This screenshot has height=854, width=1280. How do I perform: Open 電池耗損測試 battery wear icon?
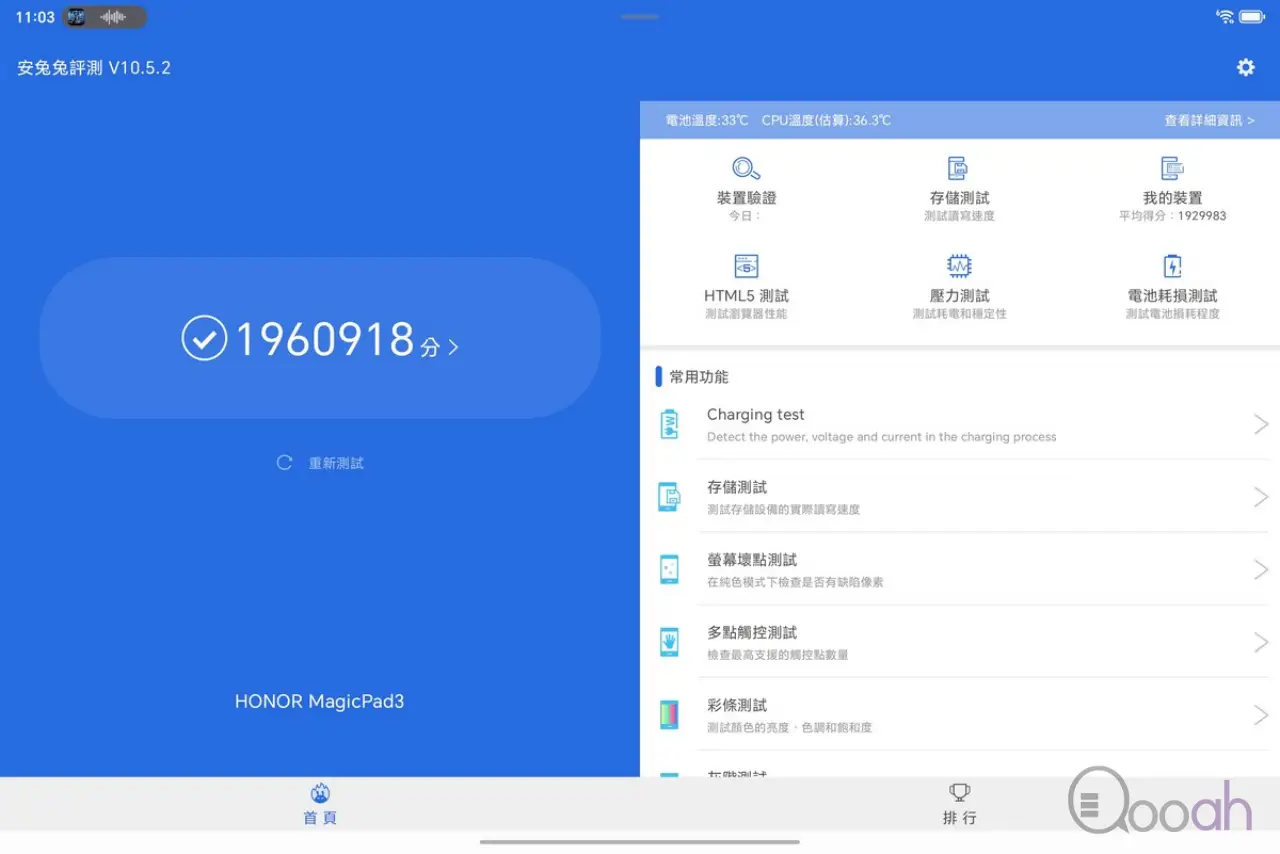pos(1172,266)
